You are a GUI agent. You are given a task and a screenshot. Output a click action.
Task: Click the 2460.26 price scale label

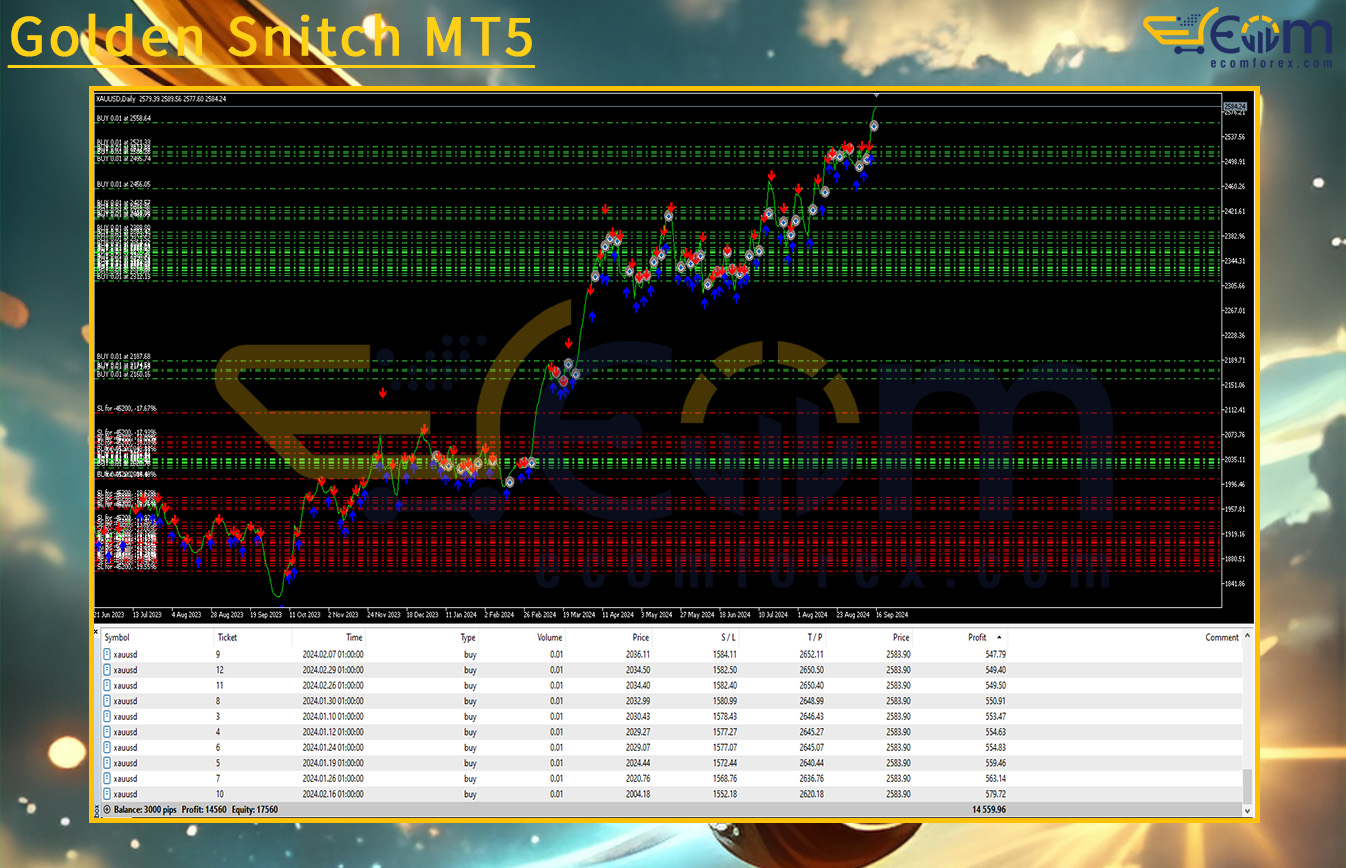(x=1235, y=186)
